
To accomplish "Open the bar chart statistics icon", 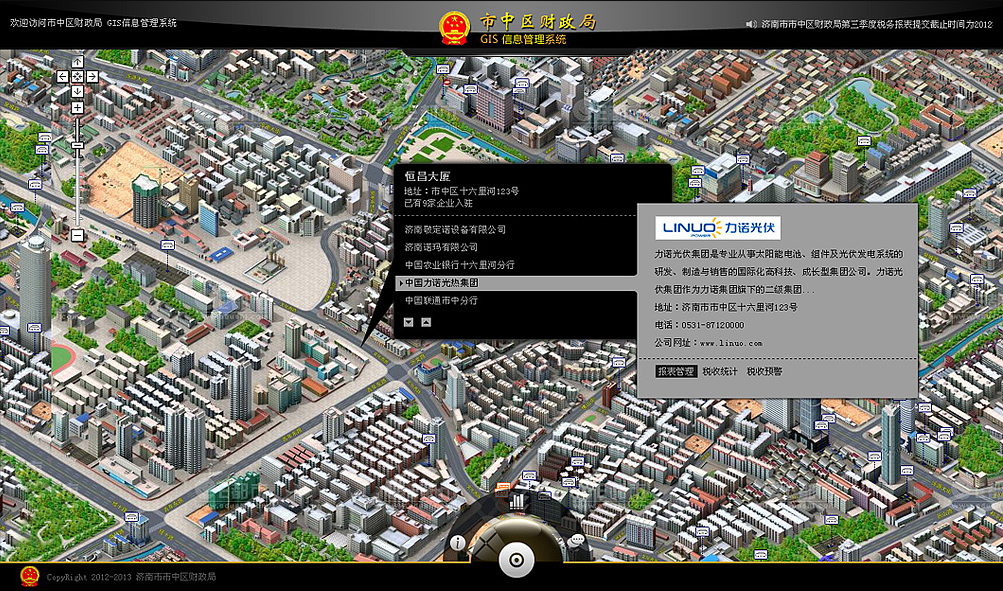I will point(517,501).
